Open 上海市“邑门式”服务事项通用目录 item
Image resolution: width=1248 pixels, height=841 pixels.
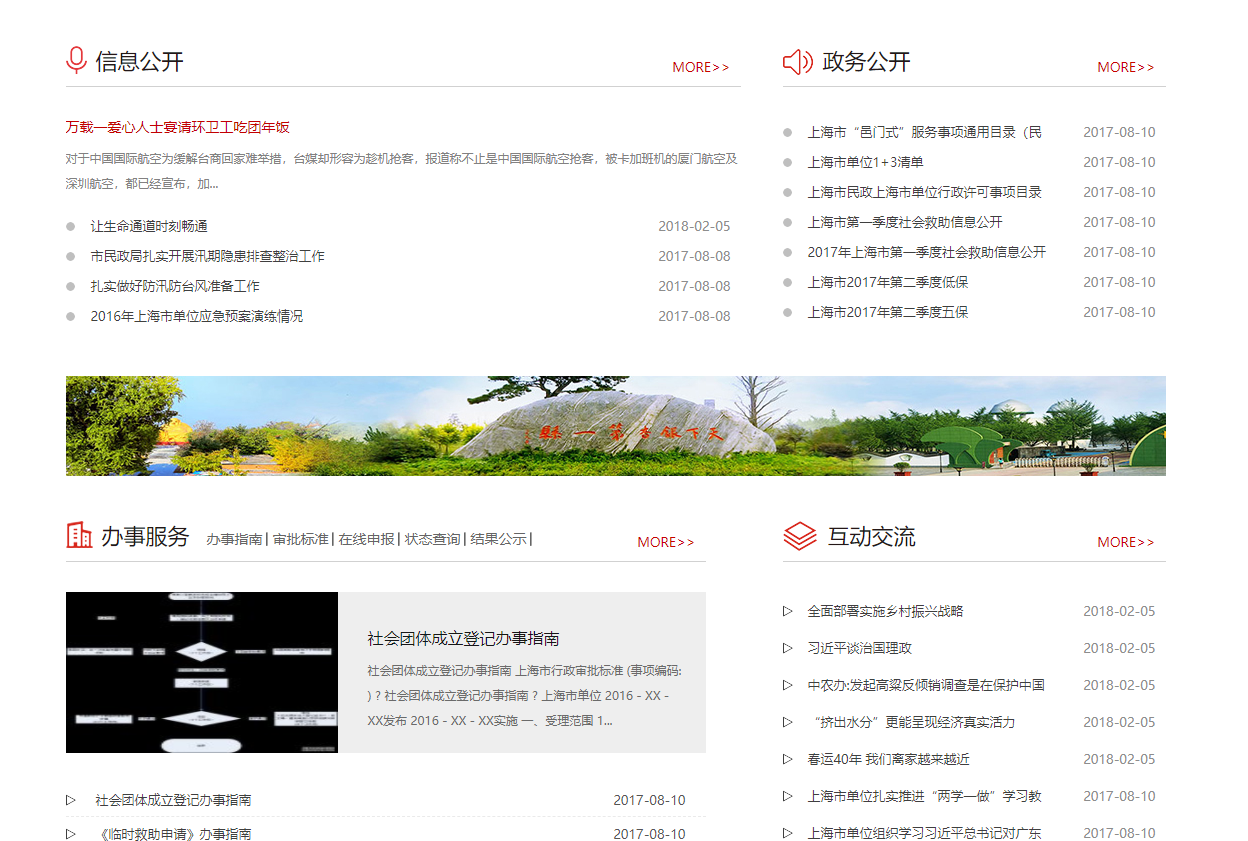pyautogui.click(x=925, y=132)
